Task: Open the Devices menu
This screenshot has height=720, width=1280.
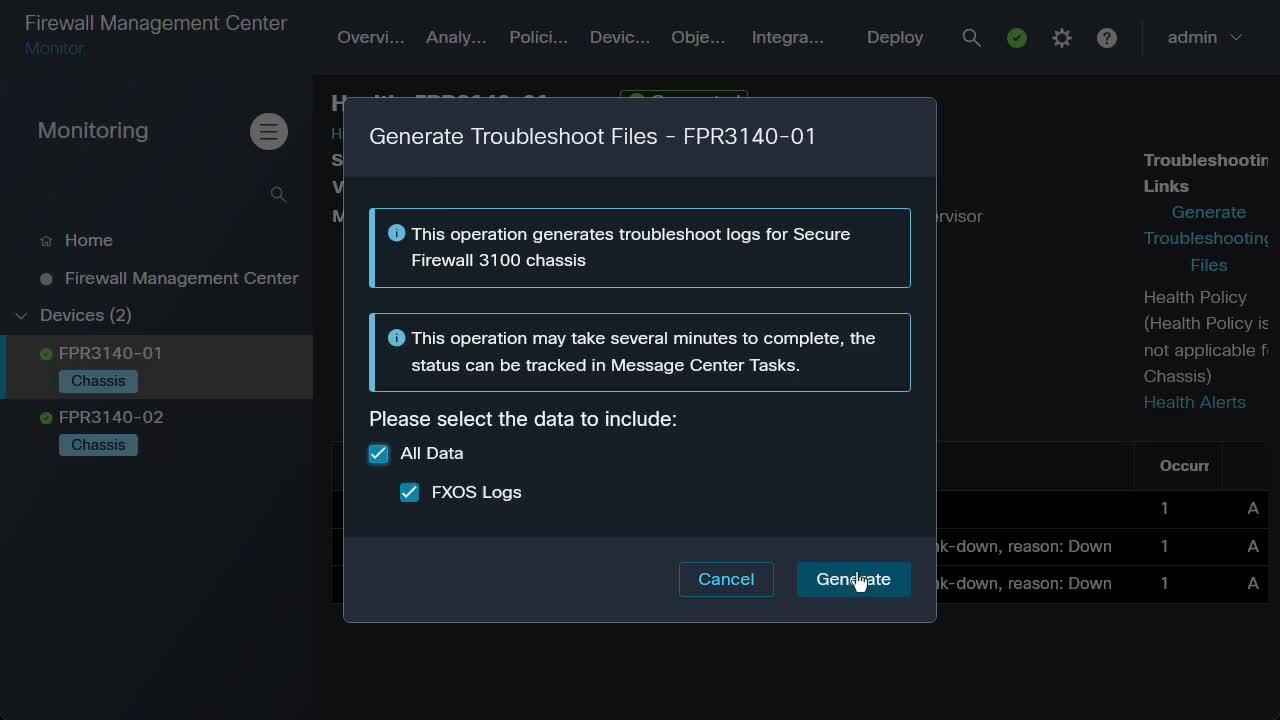Action: pyautogui.click(x=620, y=37)
